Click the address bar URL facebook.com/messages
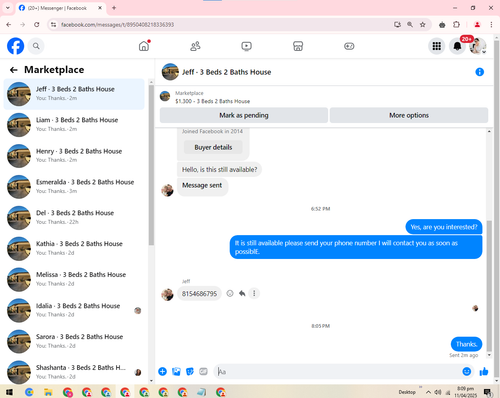 [x=117, y=25]
